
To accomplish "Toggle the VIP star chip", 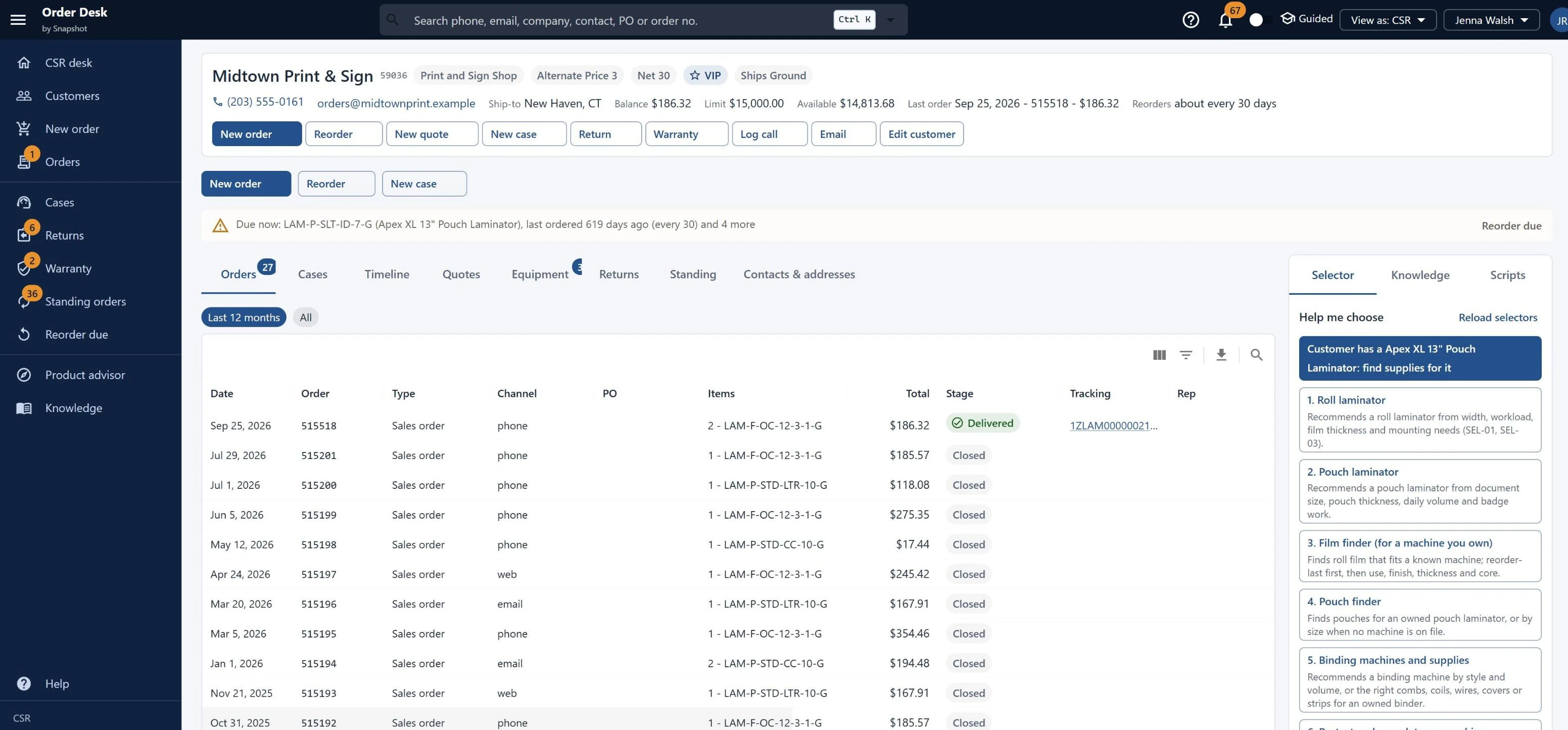I will tap(705, 75).
